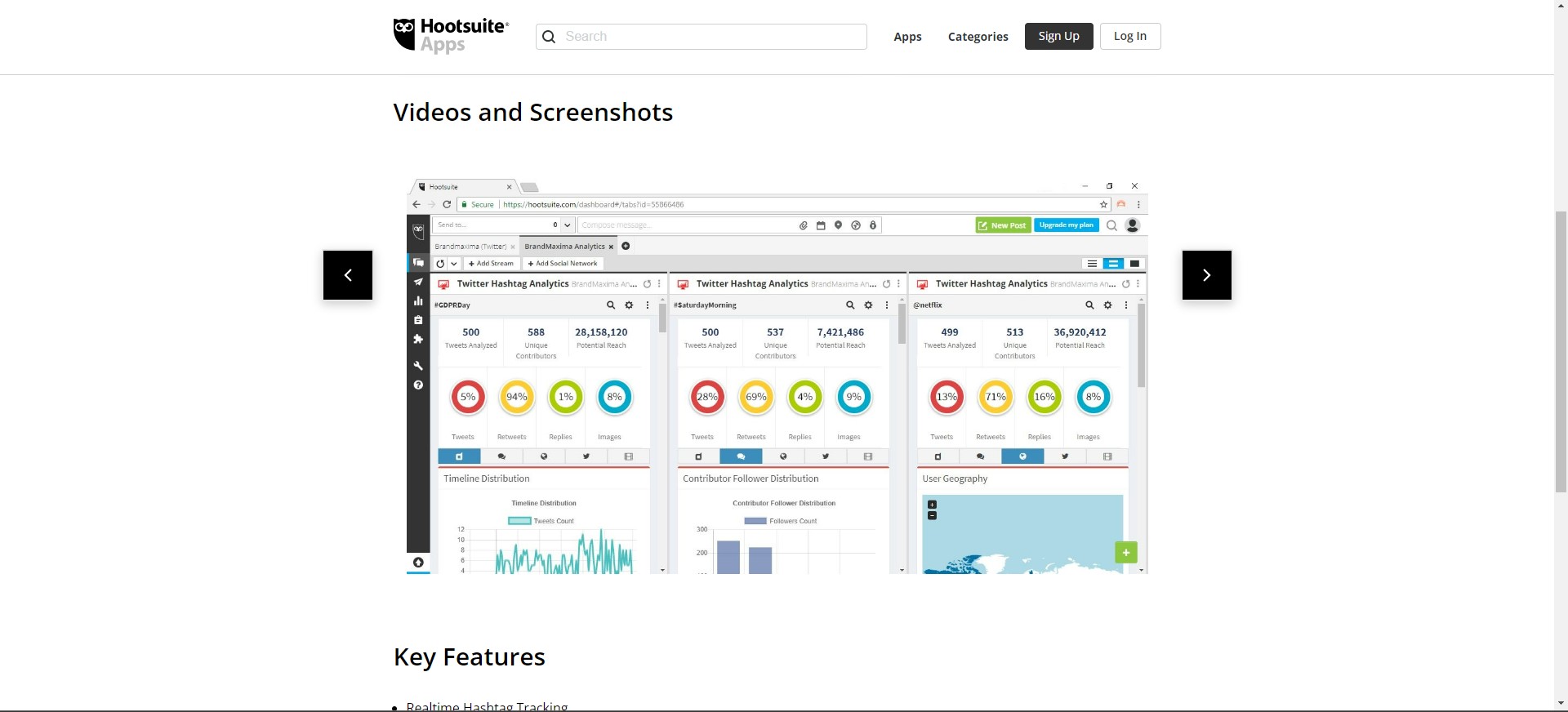This screenshot has height=712, width=1568.
Task: Click the dashboard search magnifier beside Upgrade my plan
Action: [x=1111, y=225]
